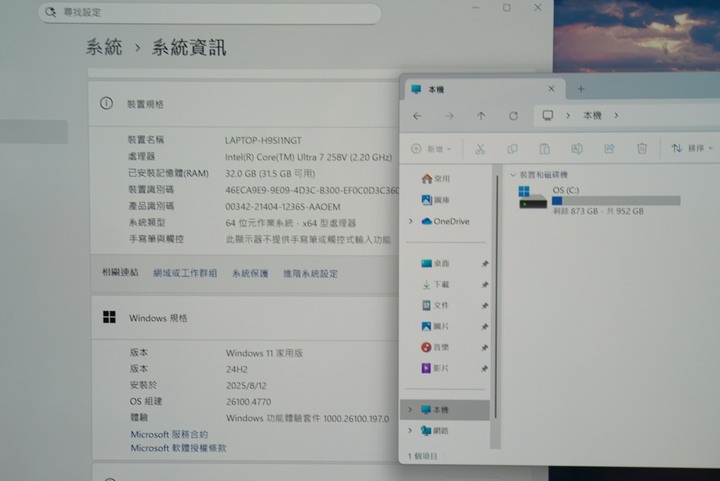Expand chevron after 本機 in address bar
720x481 pixels.
coord(616,116)
